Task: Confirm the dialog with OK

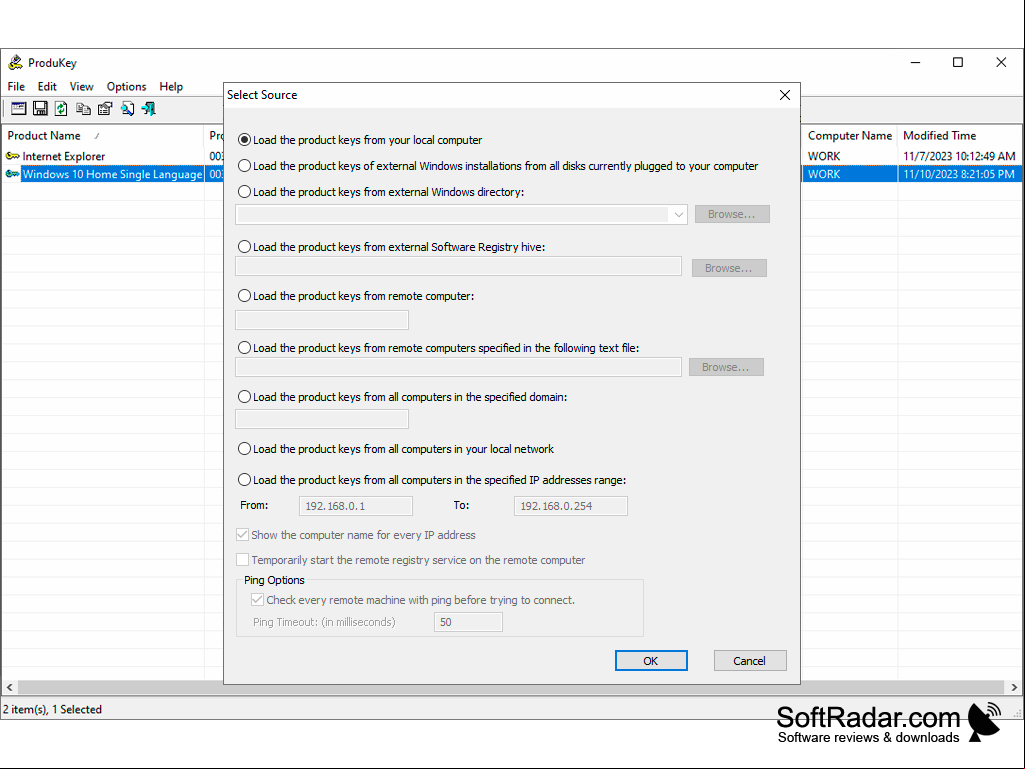Action: click(x=651, y=661)
